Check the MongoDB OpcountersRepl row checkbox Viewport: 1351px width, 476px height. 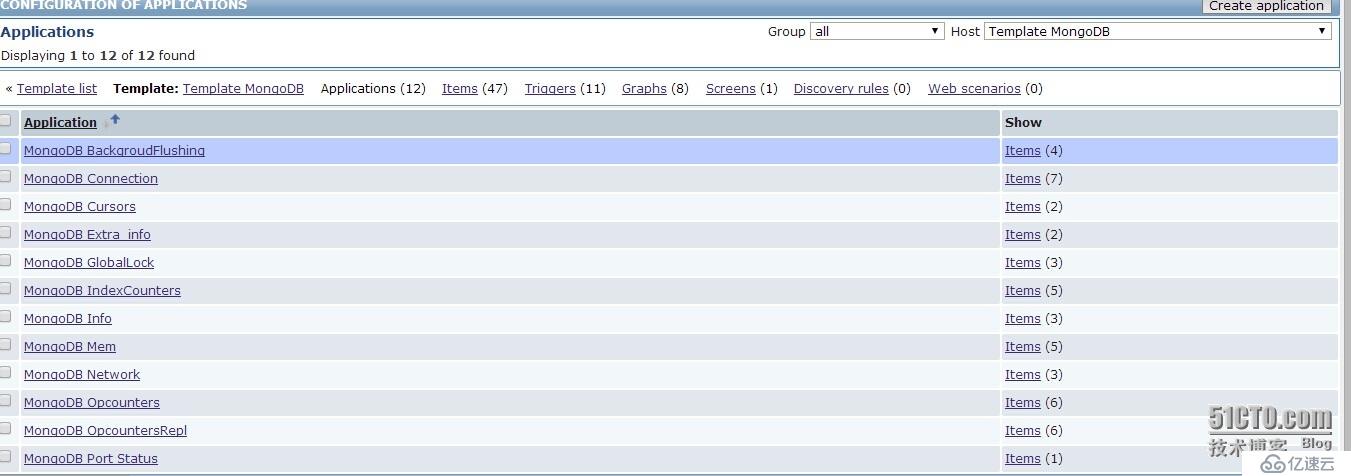[x=6, y=428]
